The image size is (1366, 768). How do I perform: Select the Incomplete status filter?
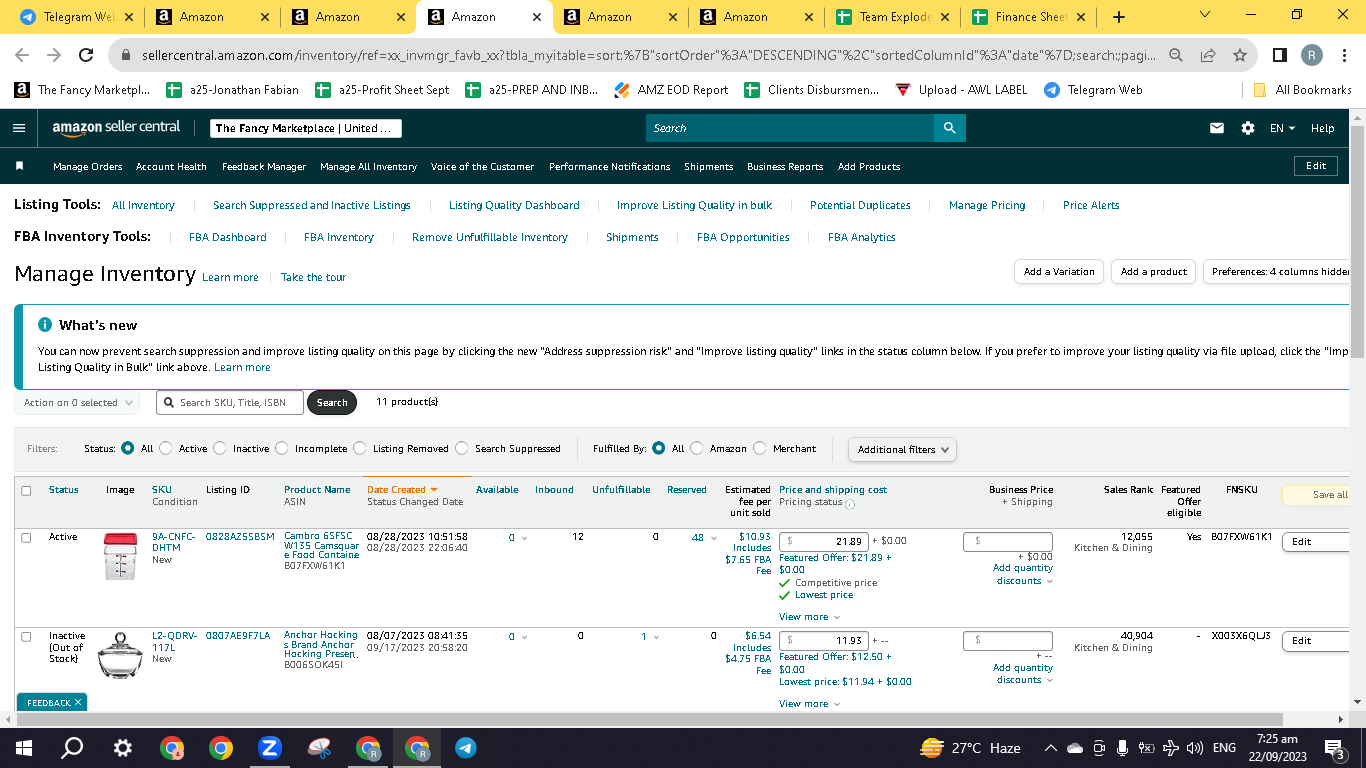click(x=282, y=449)
